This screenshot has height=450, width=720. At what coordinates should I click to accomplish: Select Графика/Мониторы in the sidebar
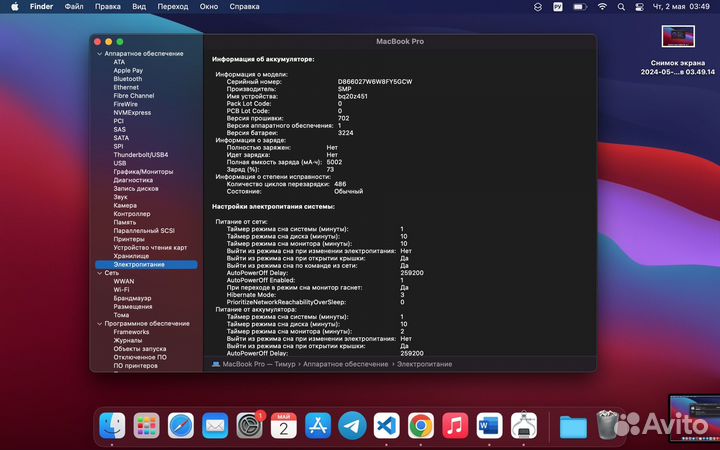(143, 172)
